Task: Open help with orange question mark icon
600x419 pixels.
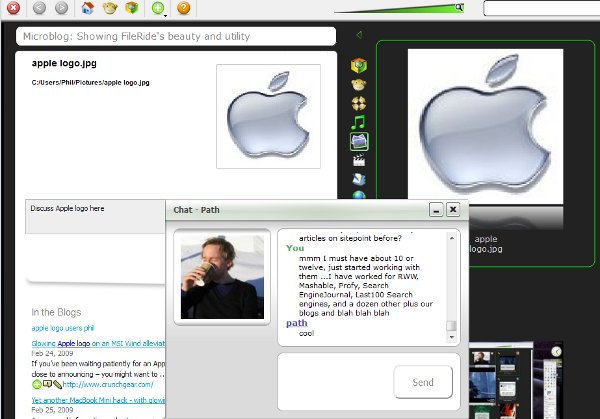Action: point(184,8)
